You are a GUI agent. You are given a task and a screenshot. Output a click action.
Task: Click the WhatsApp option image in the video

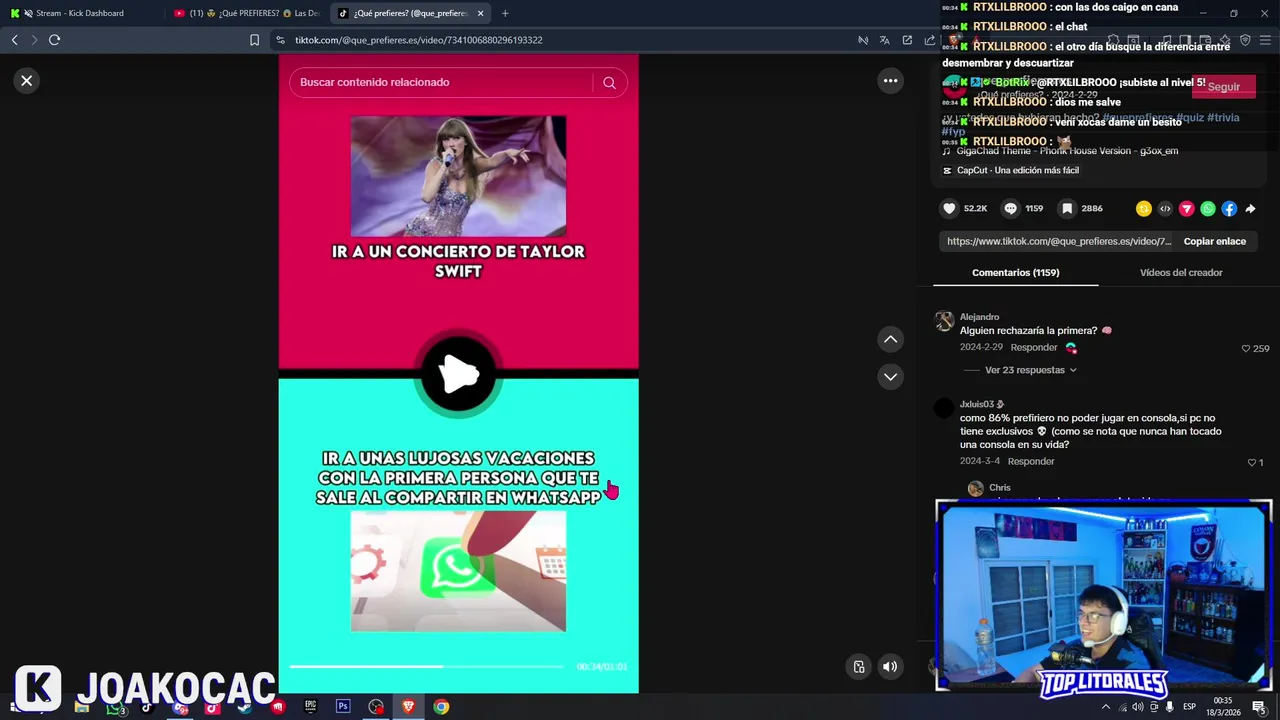click(458, 571)
